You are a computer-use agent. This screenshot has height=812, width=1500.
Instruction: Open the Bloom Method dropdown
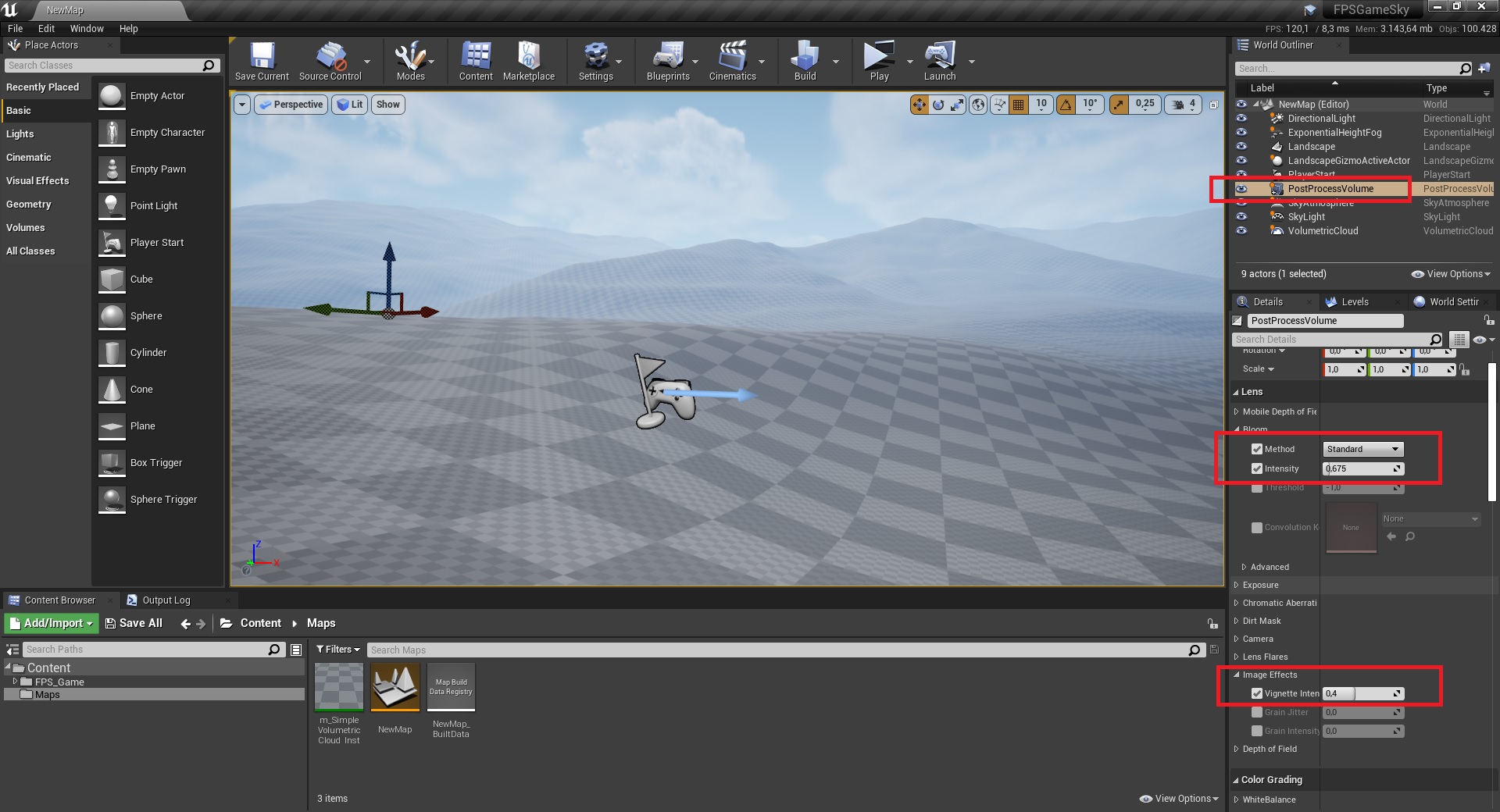tap(1363, 449)
